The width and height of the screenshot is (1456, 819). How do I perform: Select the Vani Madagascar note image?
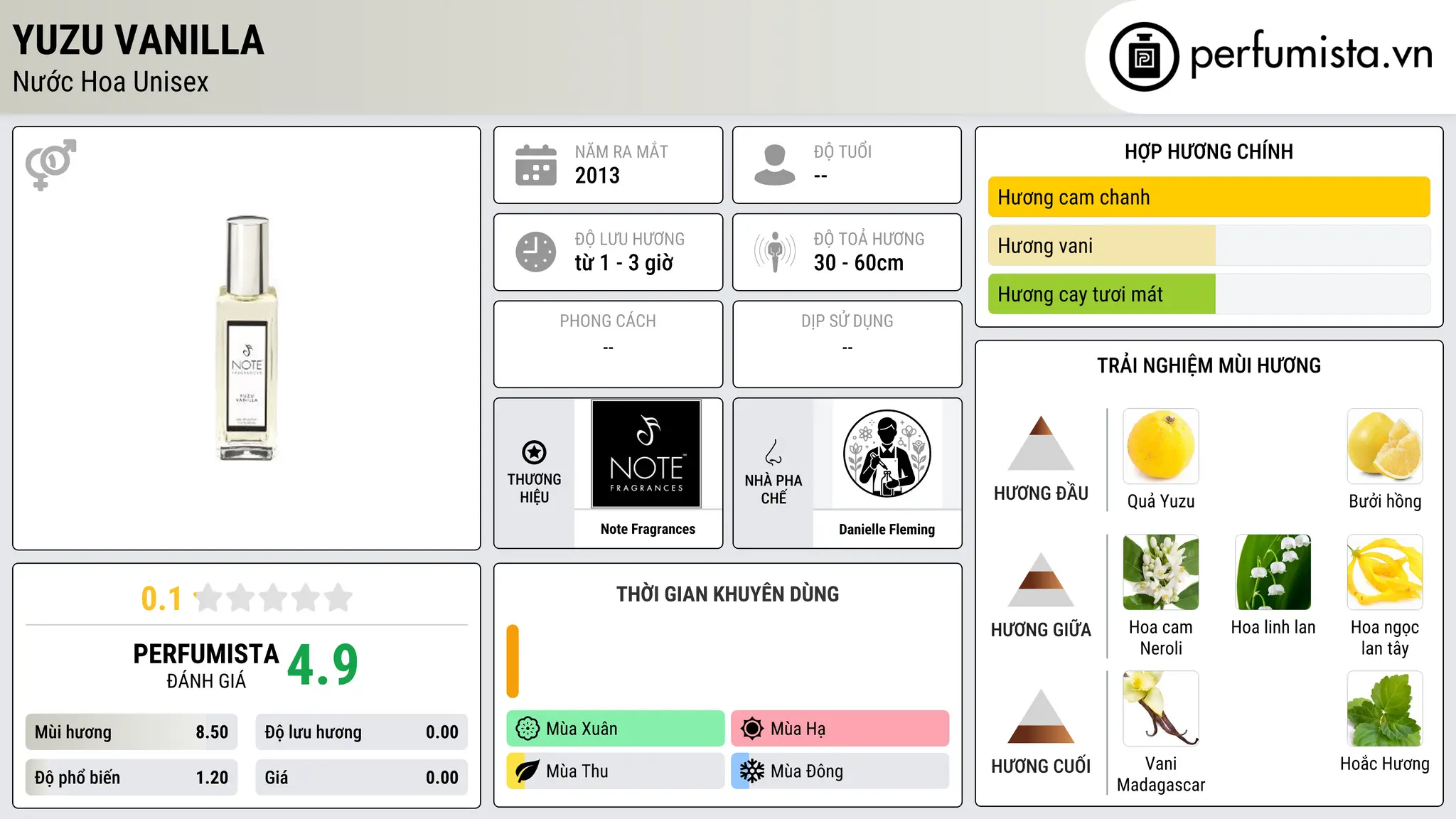(x=1161, y=709)
